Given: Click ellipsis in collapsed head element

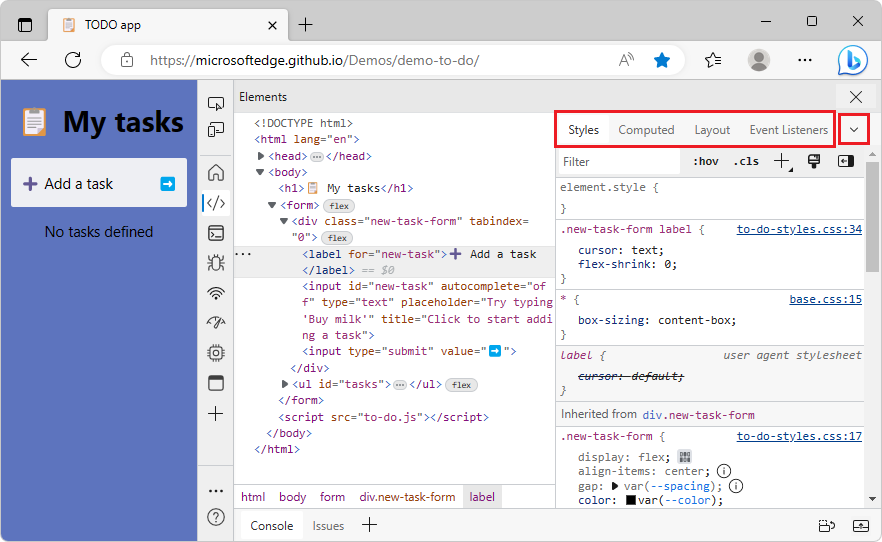Looking at the screenshot, I should [x=317, y=156].
